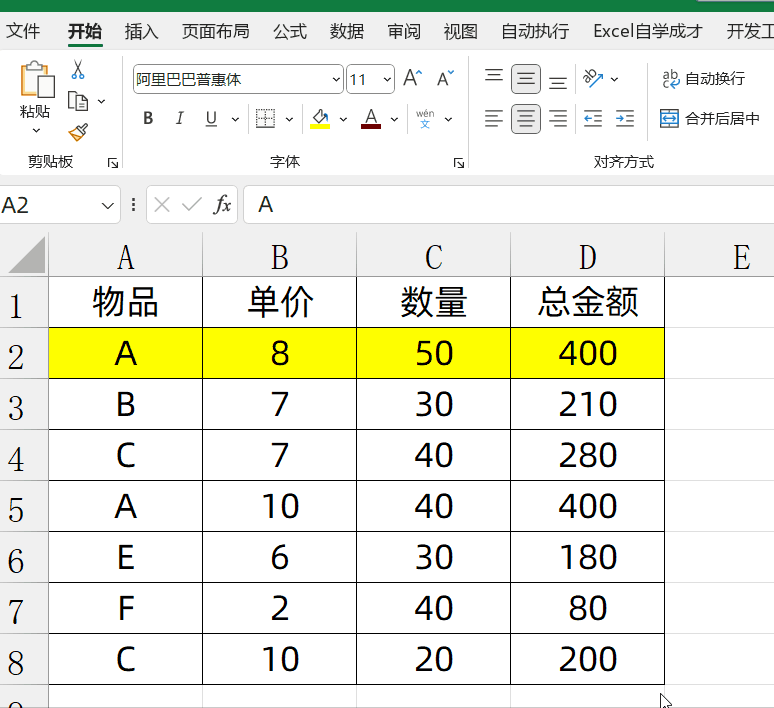Open the font name dropdown
774x708 pixels.
click(336, 79)
